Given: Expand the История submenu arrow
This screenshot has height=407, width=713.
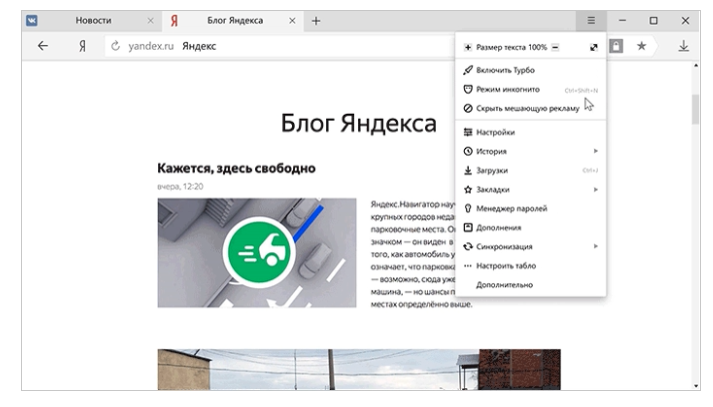Looking at the screenshot, I should [x=595, y=151].
